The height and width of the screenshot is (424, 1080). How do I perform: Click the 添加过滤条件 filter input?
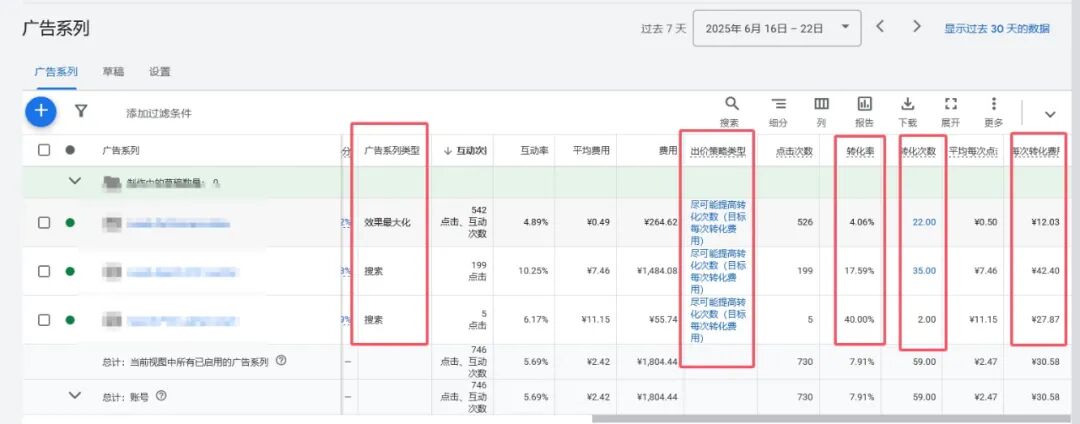[158, 114]
